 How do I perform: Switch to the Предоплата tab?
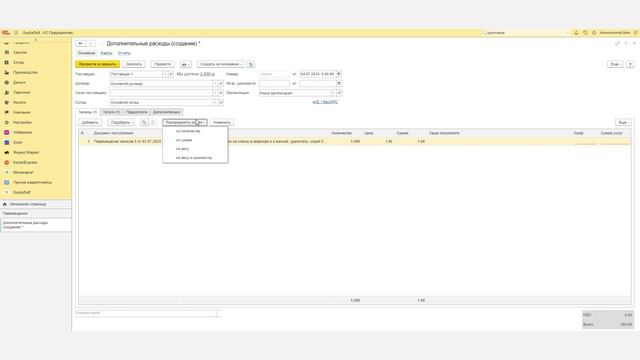(x=136, y=112)
